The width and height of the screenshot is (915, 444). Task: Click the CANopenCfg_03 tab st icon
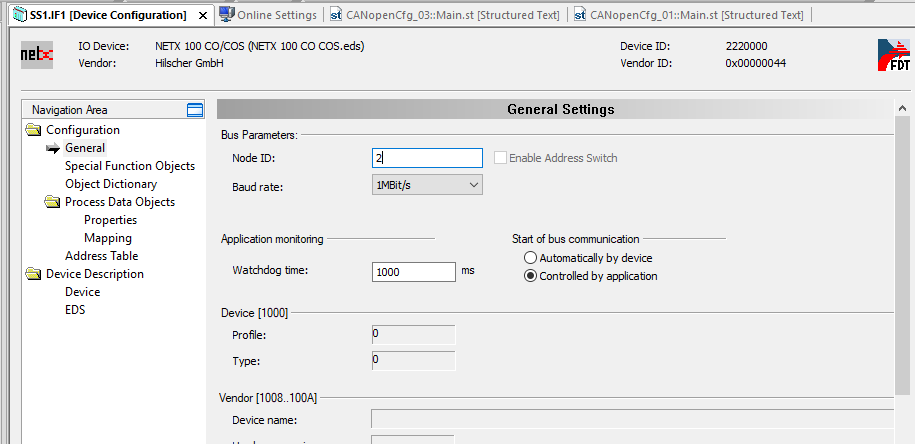tap(336, 15)
